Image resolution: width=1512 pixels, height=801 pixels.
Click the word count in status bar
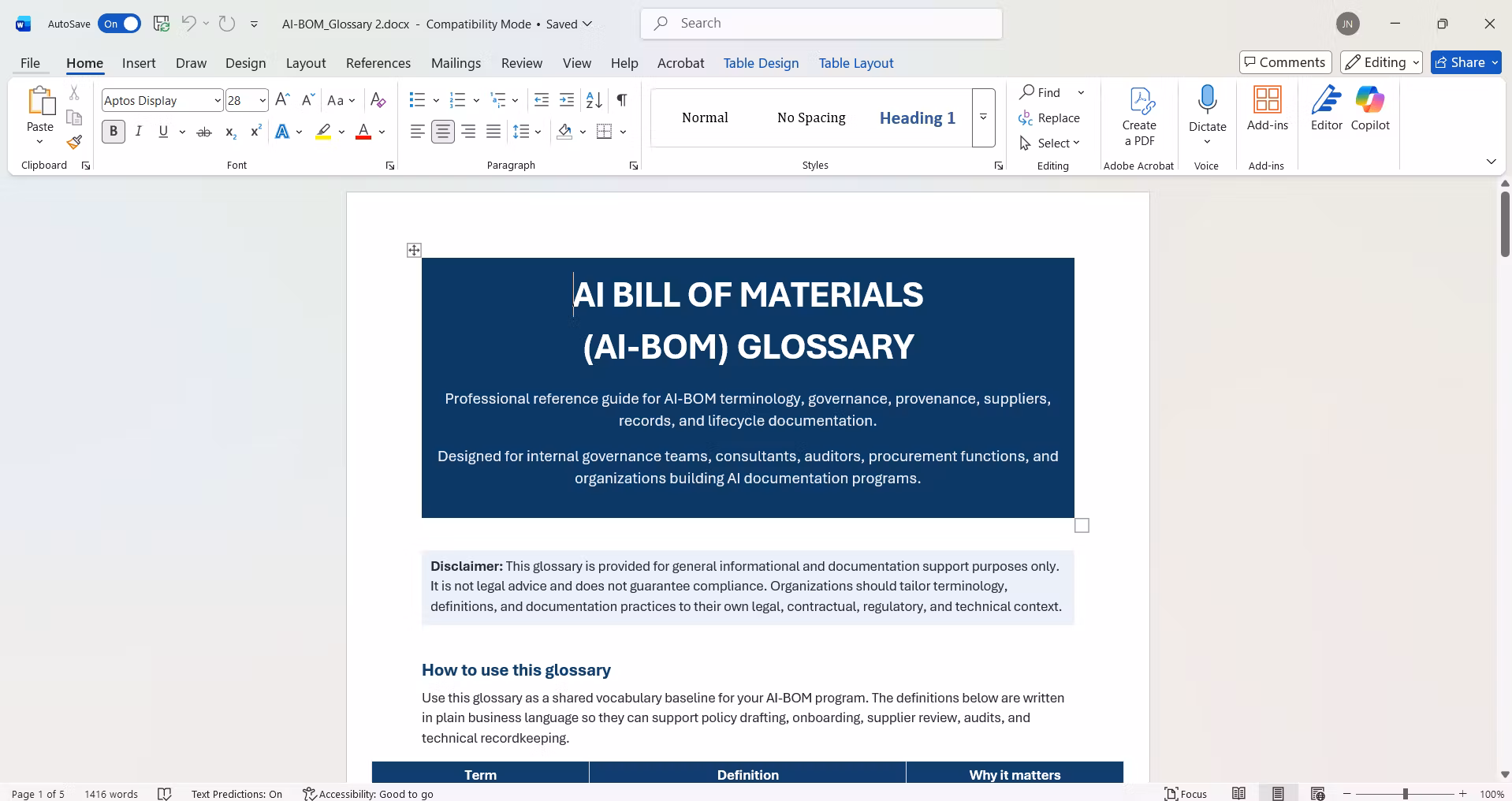111,794
